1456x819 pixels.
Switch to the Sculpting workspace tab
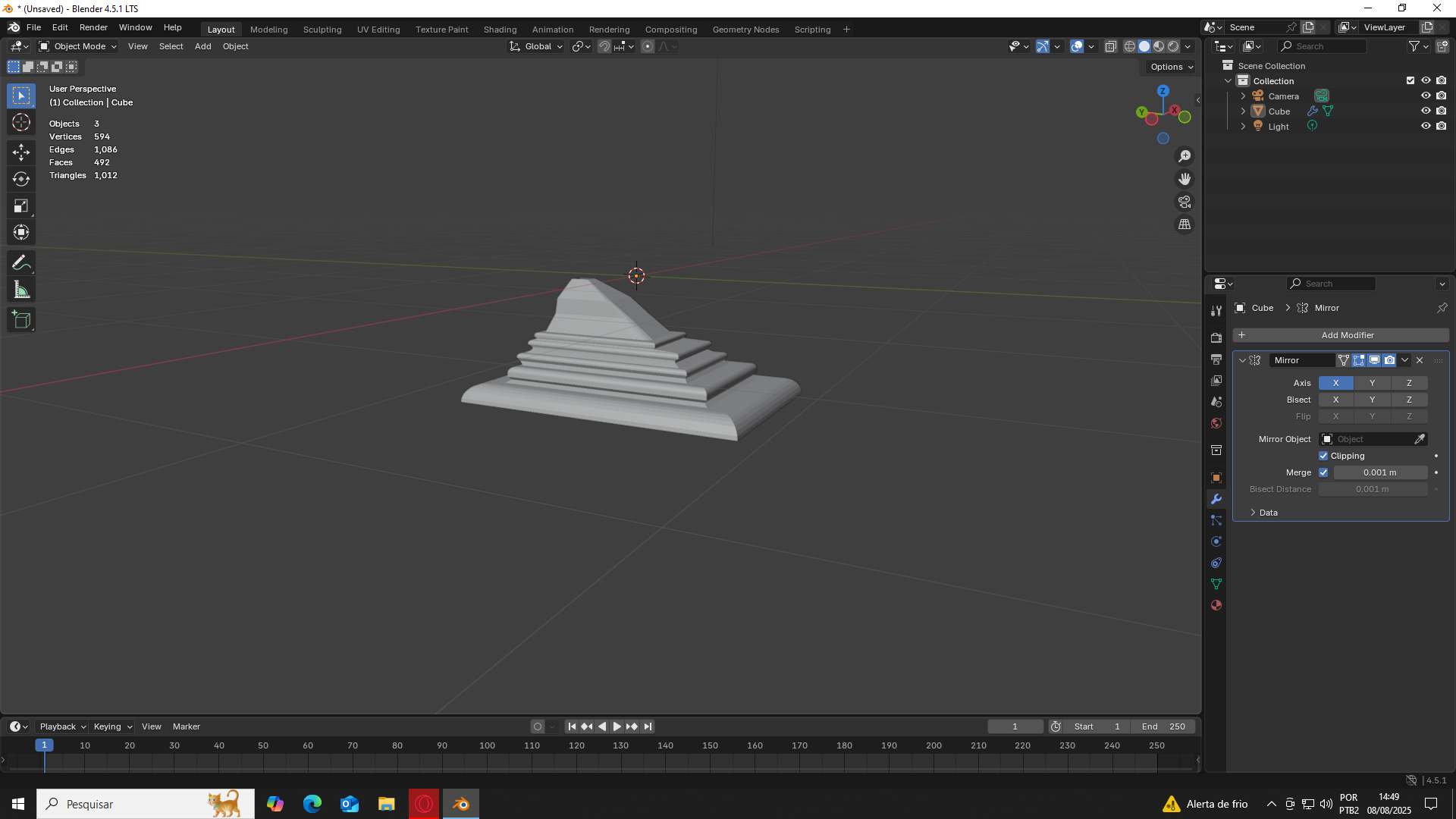click(x=322, y=30)
